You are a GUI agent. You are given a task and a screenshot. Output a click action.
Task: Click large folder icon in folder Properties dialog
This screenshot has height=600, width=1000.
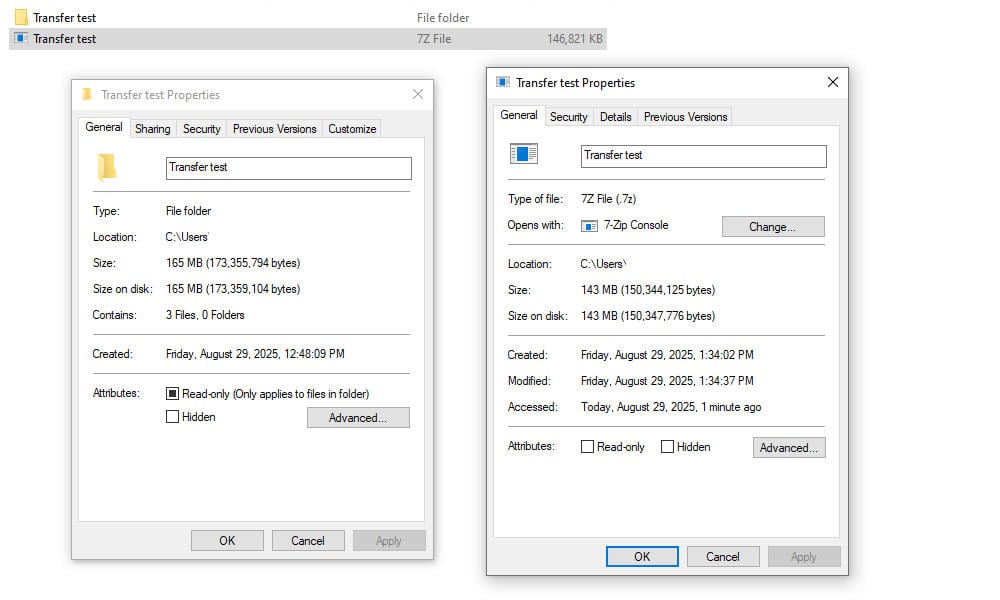[x=107, y=167]
